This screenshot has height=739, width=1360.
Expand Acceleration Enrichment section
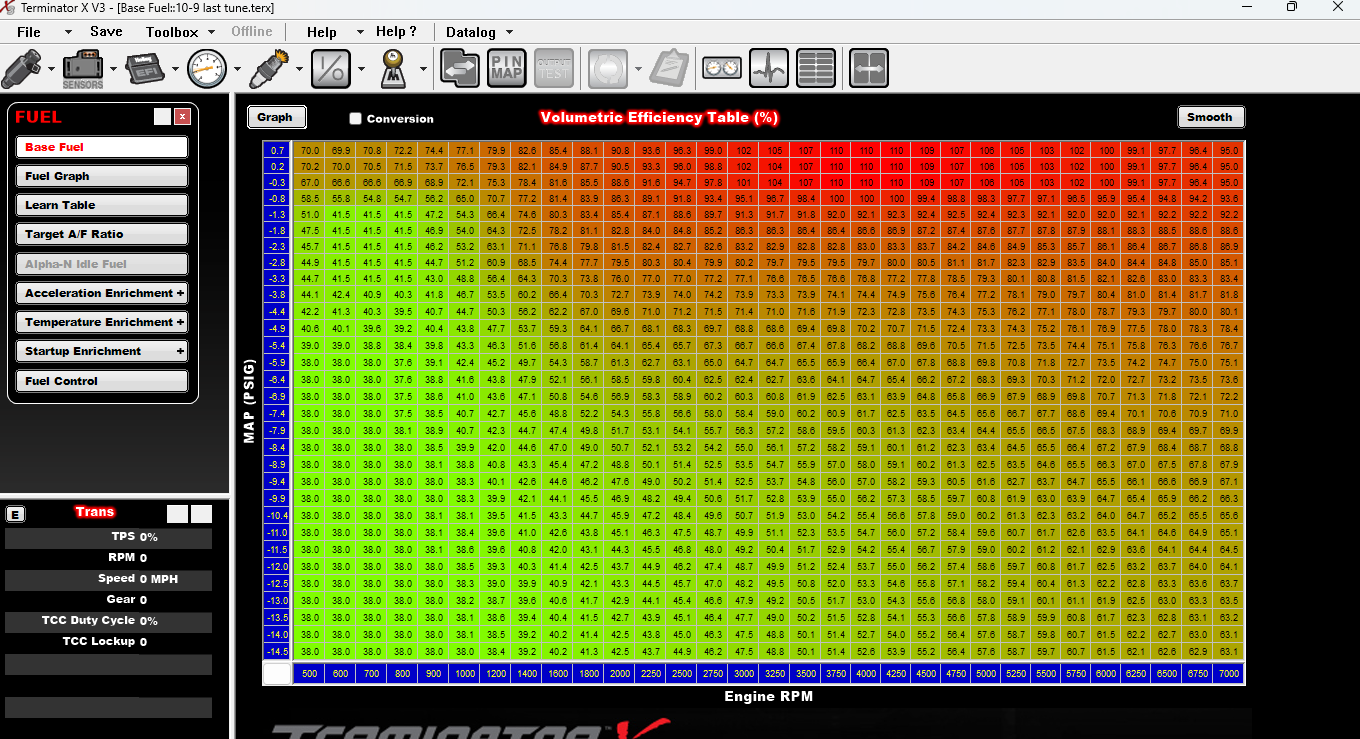pos(102,293)
